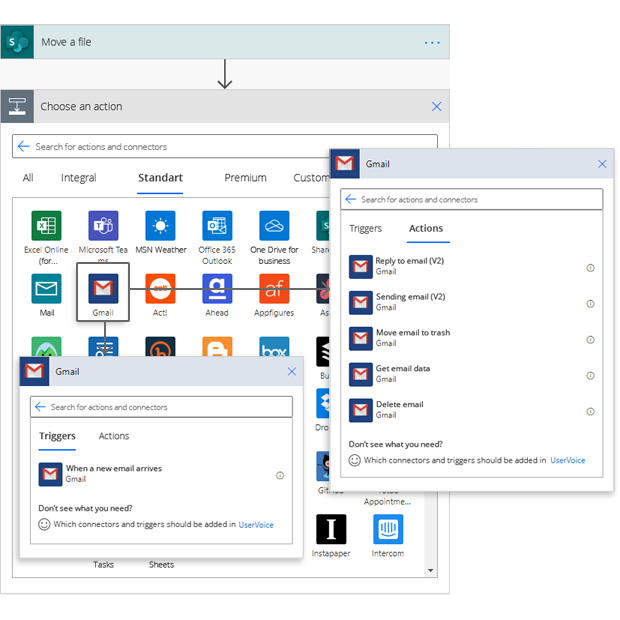Image resolution: width=620 pixels, height=620 pixels.
Task: Choose the Move email to trash action
Action: click(412, 338)
